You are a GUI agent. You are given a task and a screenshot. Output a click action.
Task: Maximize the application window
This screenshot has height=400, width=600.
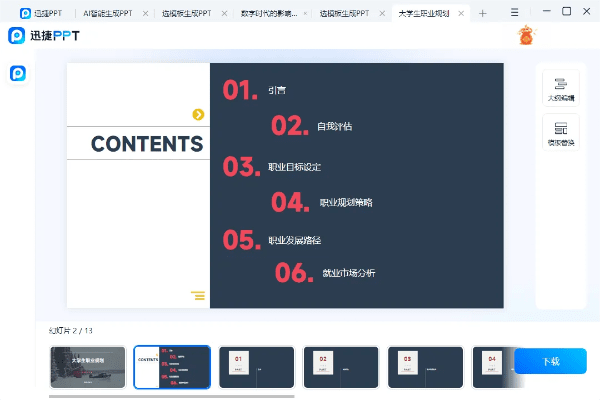[566, 11]
